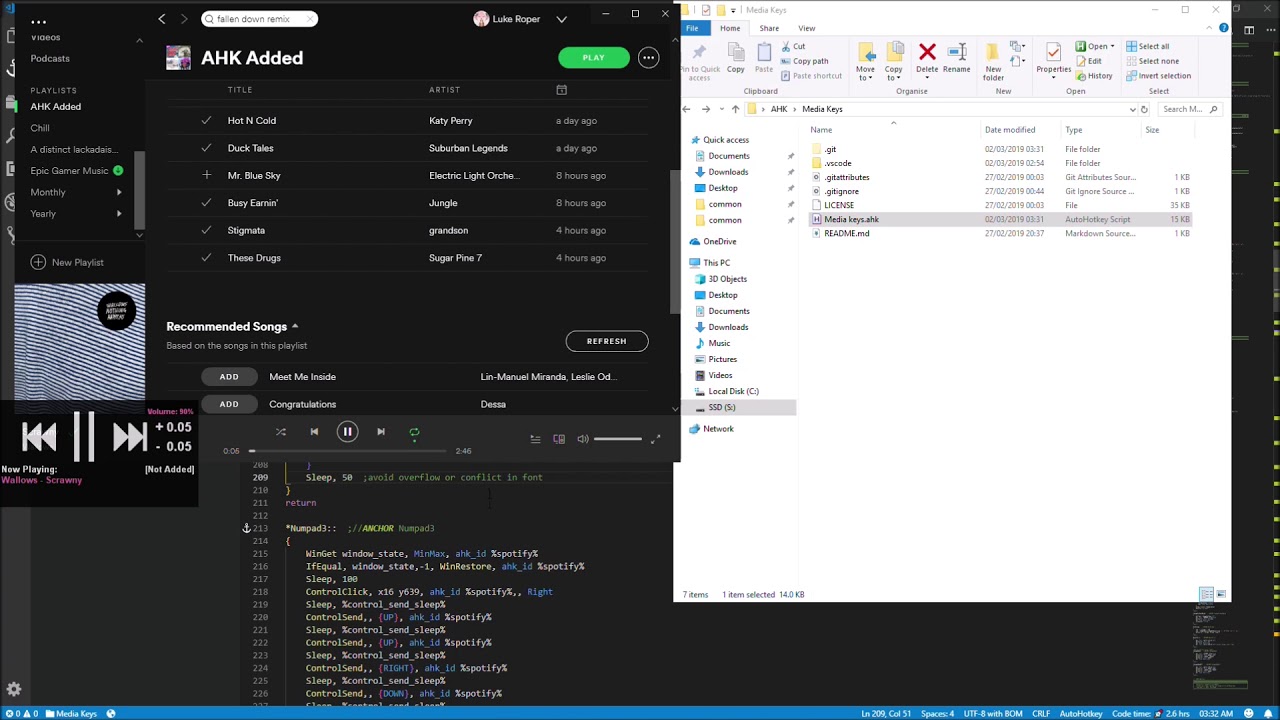Open VS Code settings gear icon
The image size is (1280, 720).
tap(14, 689)
